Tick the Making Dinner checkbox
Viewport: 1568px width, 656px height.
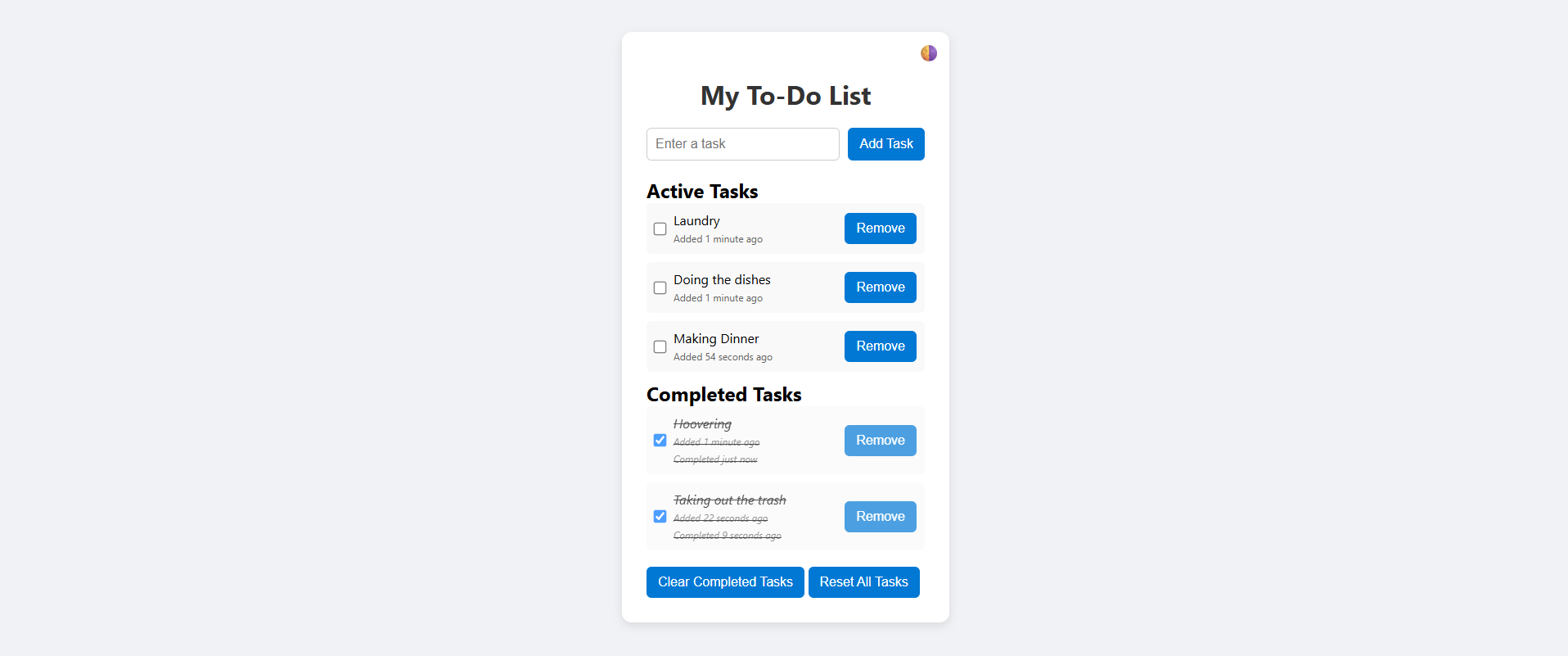(660, 347)
